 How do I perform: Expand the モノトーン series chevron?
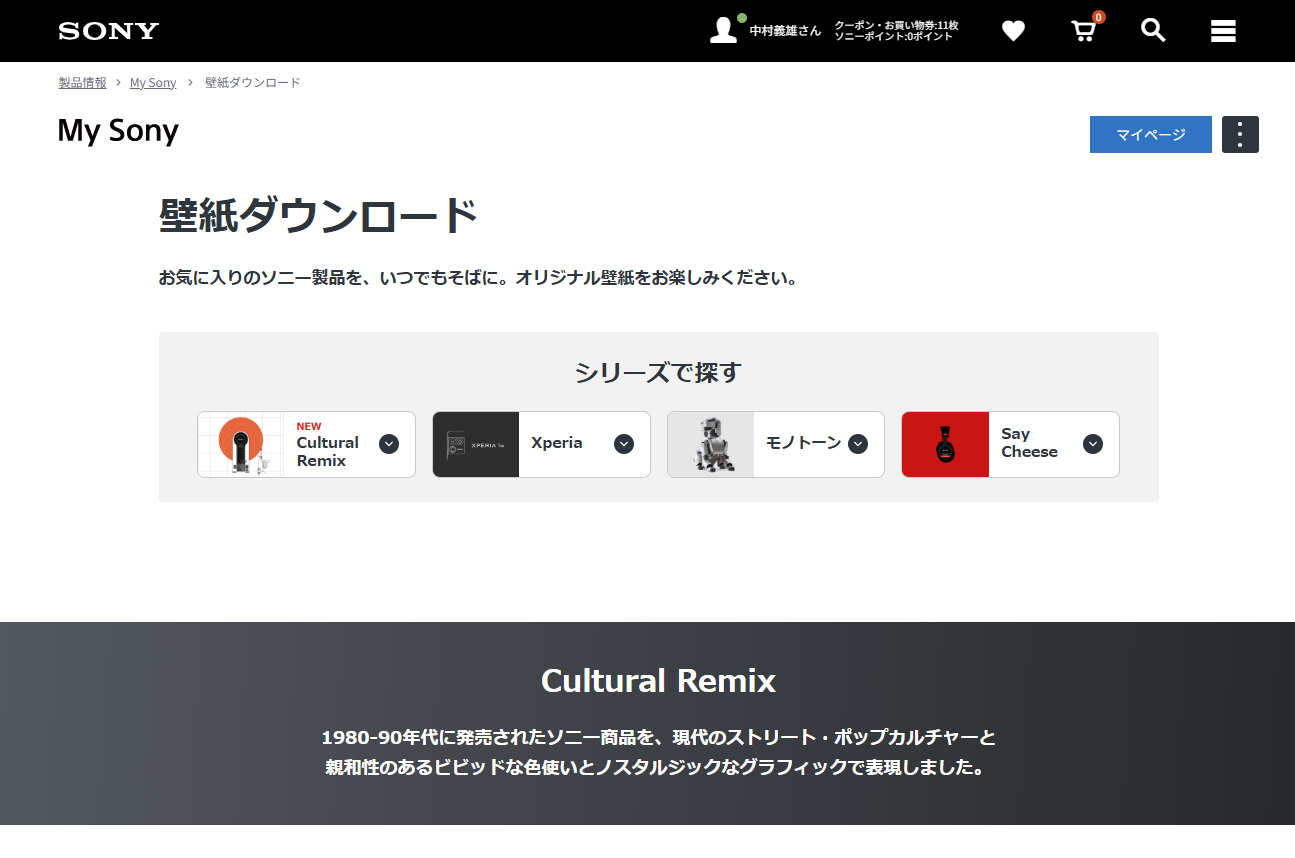pyautogui.click(x=858, y=444)
